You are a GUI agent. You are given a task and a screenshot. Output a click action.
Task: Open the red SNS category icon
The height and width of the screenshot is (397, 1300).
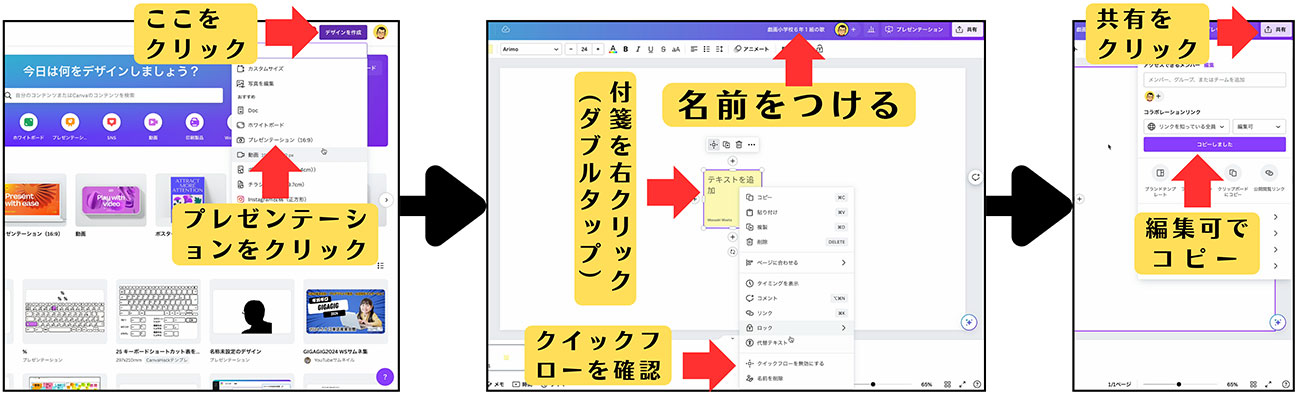111,121
